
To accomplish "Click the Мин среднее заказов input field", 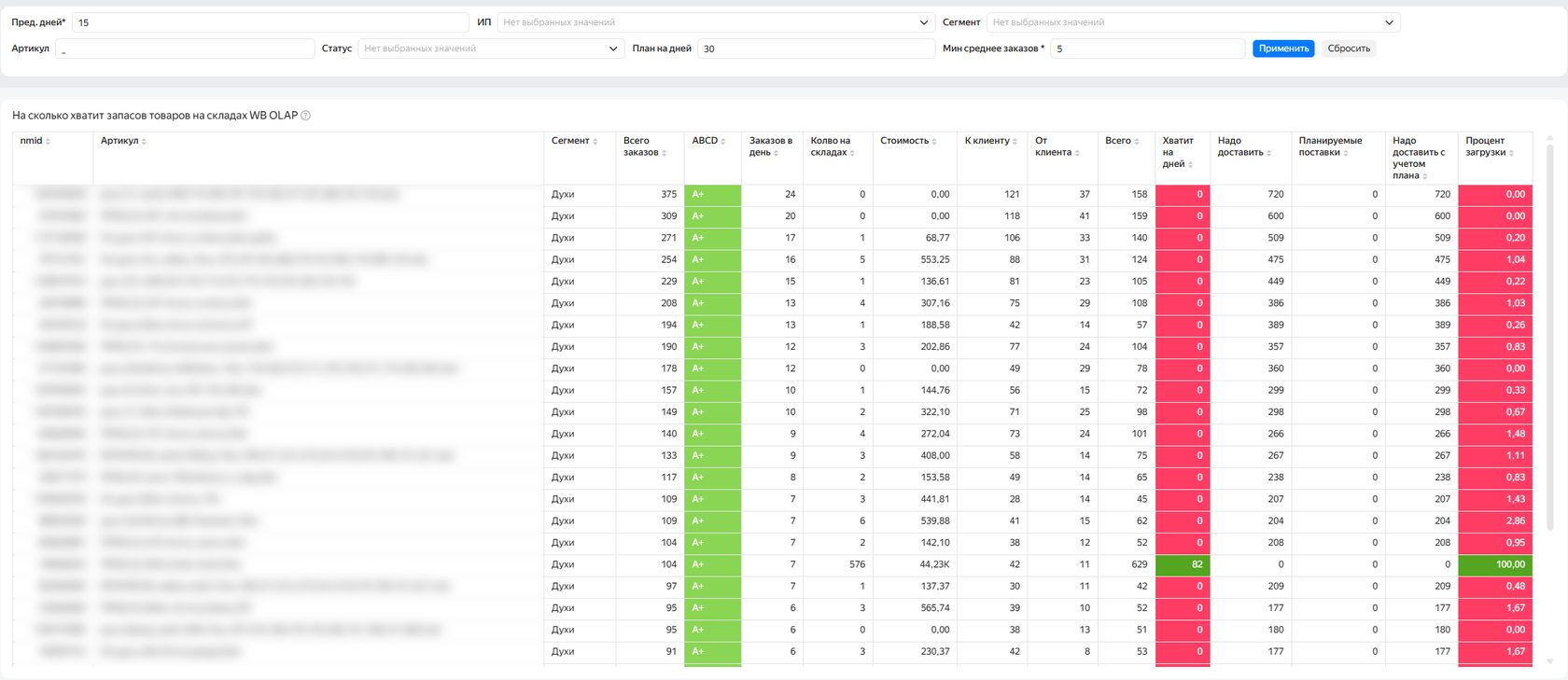I will pos(1147,49).
